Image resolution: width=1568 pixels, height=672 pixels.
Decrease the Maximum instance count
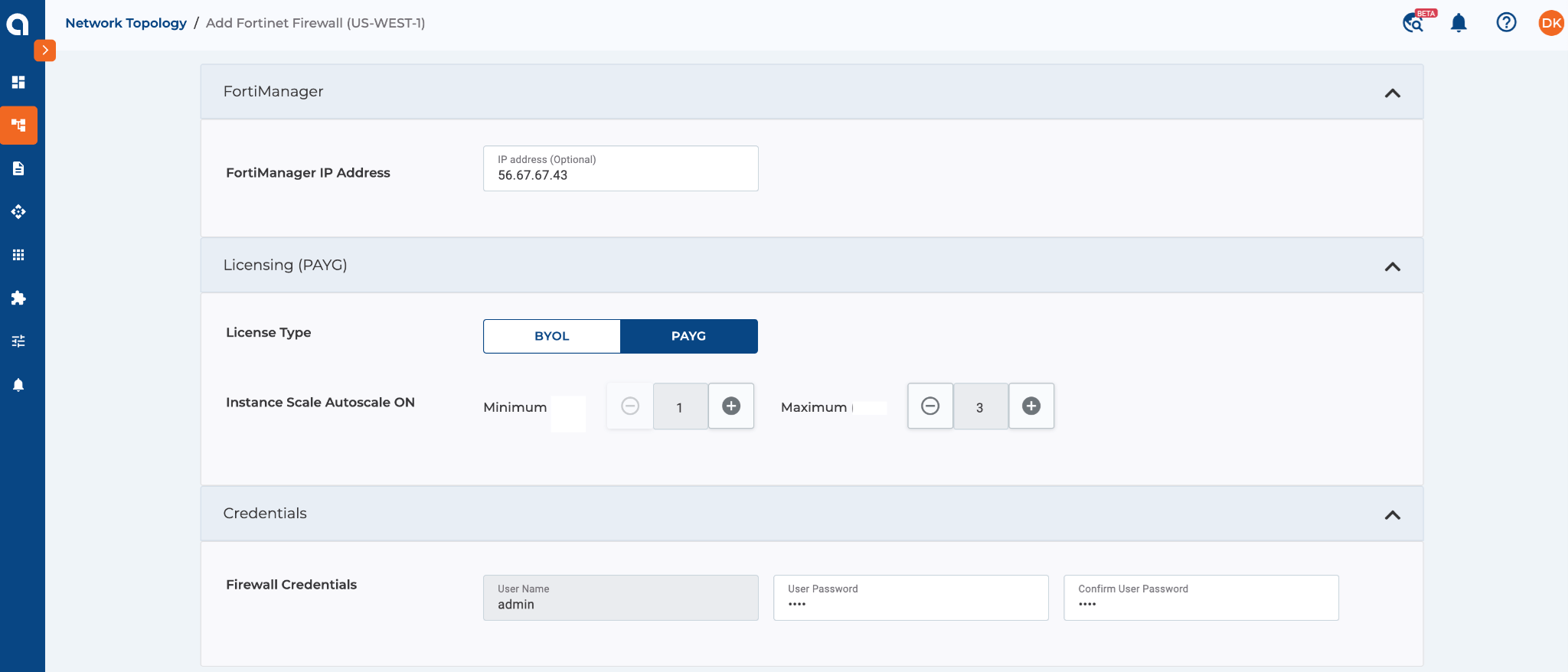930,406
